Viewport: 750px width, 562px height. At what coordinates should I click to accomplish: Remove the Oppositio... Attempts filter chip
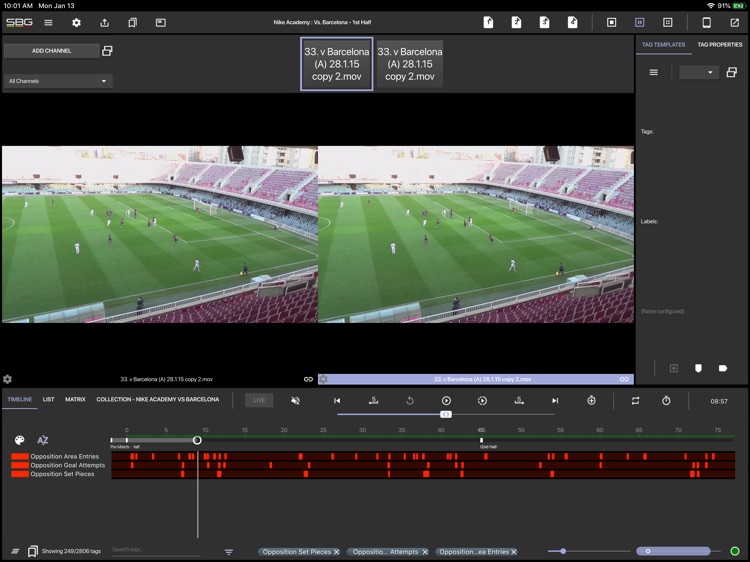point(425,552)
